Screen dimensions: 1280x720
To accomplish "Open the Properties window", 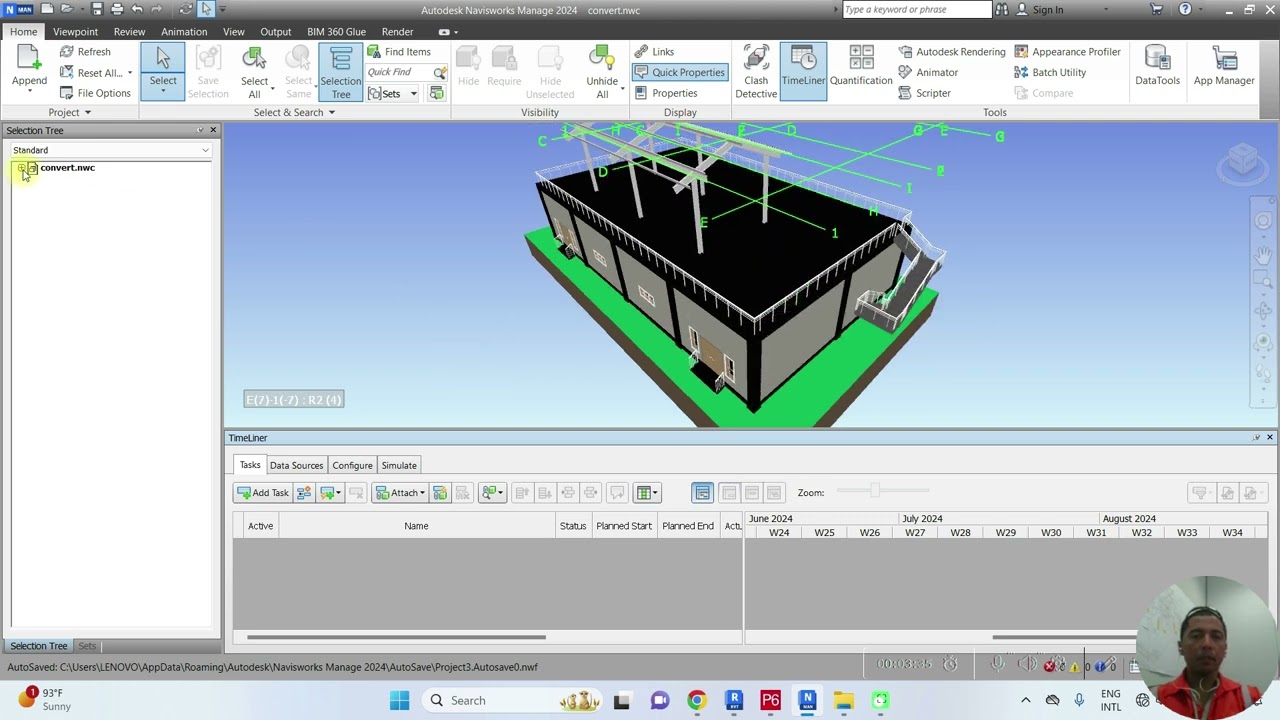I will pyautogui.click(x=665, y=93).
